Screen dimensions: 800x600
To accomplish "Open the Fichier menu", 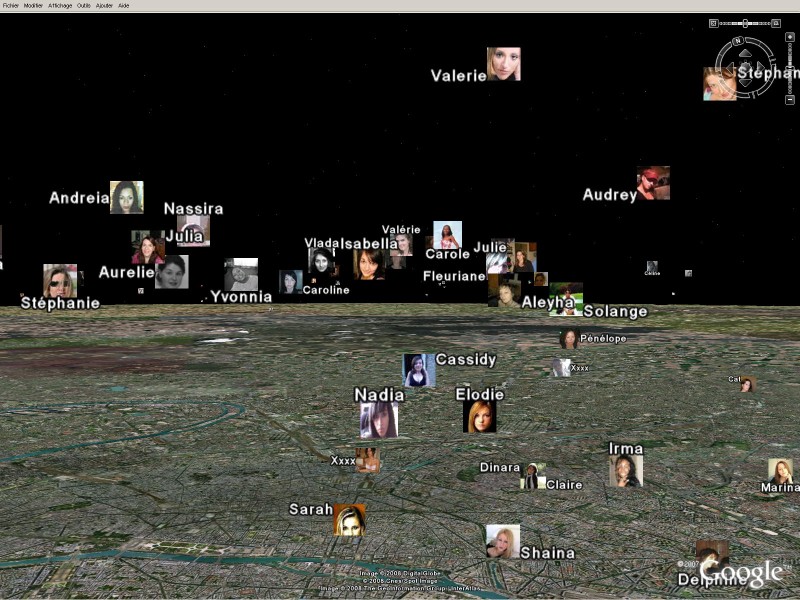I will point(11,5).
